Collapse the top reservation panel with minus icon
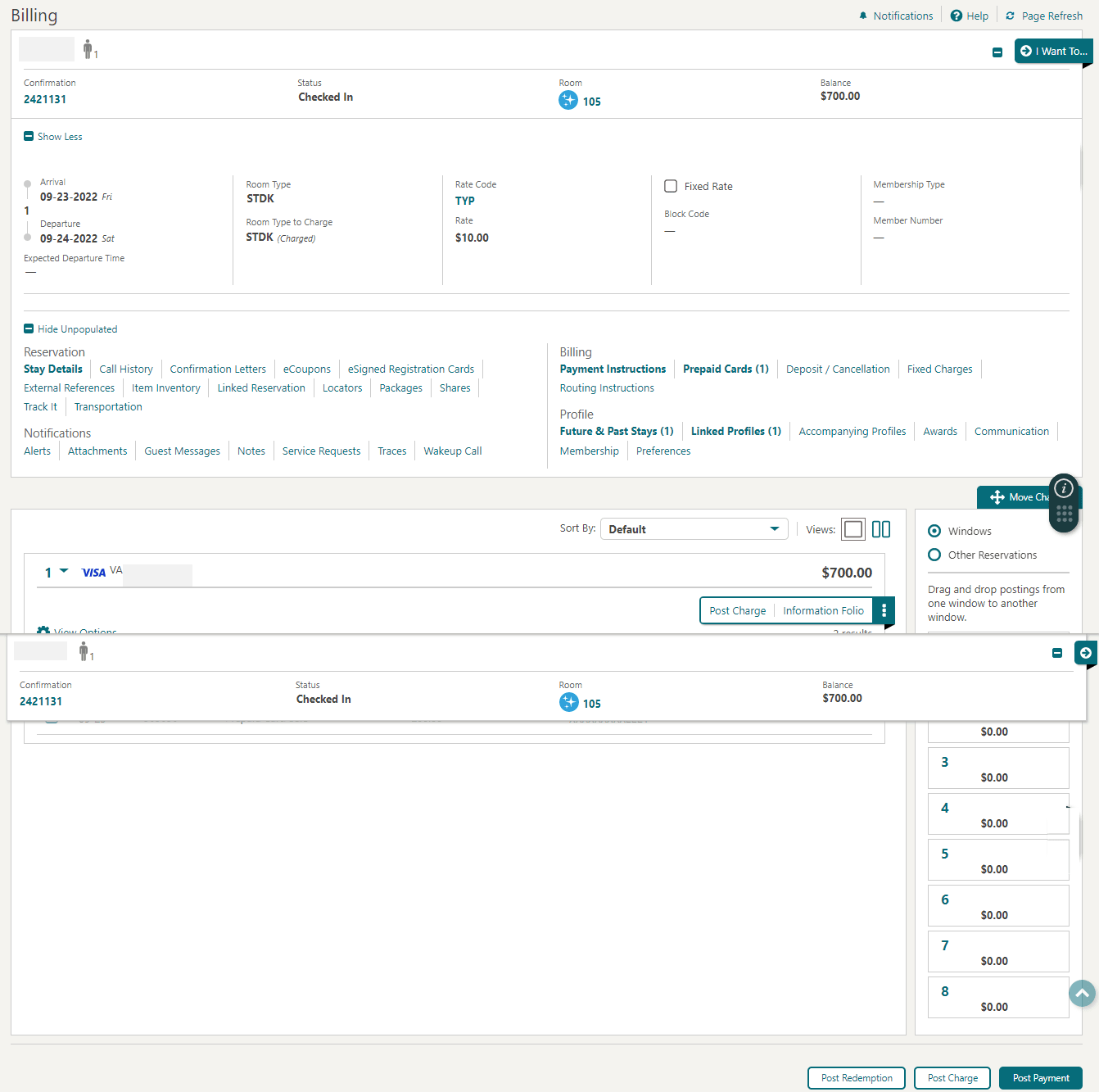Viewport: 1099px width, 1092px height. [997, 52]
